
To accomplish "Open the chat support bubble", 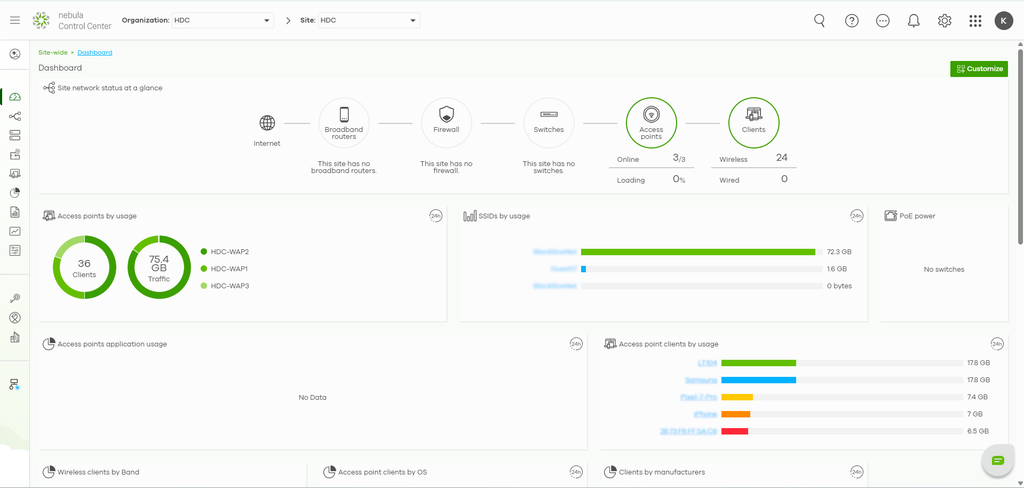I will tap(998, 461).
